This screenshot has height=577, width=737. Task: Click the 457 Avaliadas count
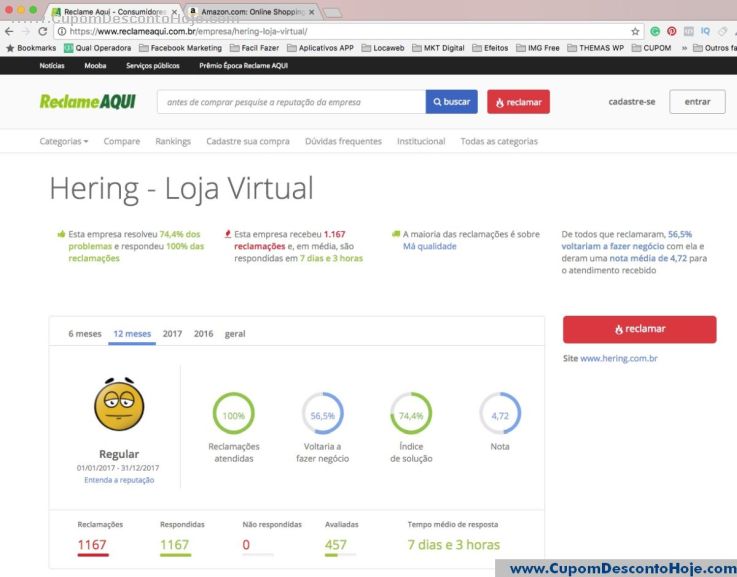336,545
